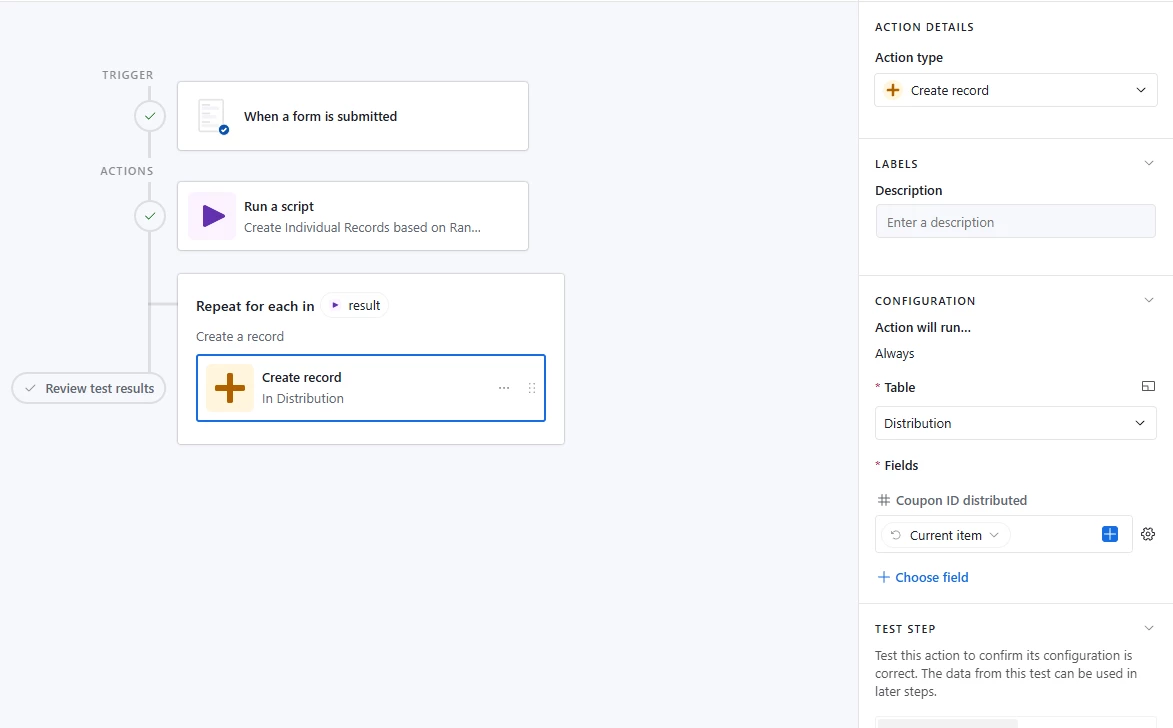1173x728 pixels.
Task: Click the description input field
Action: point(1016,222)
